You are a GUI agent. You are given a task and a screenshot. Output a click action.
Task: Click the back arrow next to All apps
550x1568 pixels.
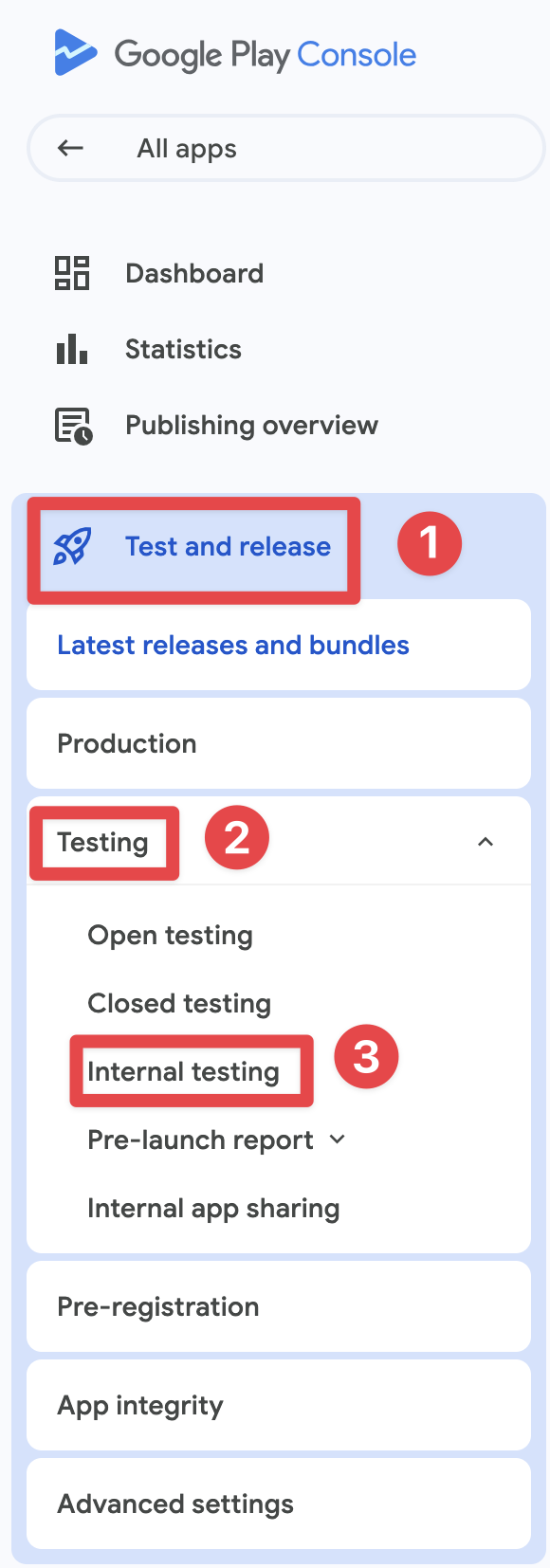pyautogui.click(x=70, y=148)
